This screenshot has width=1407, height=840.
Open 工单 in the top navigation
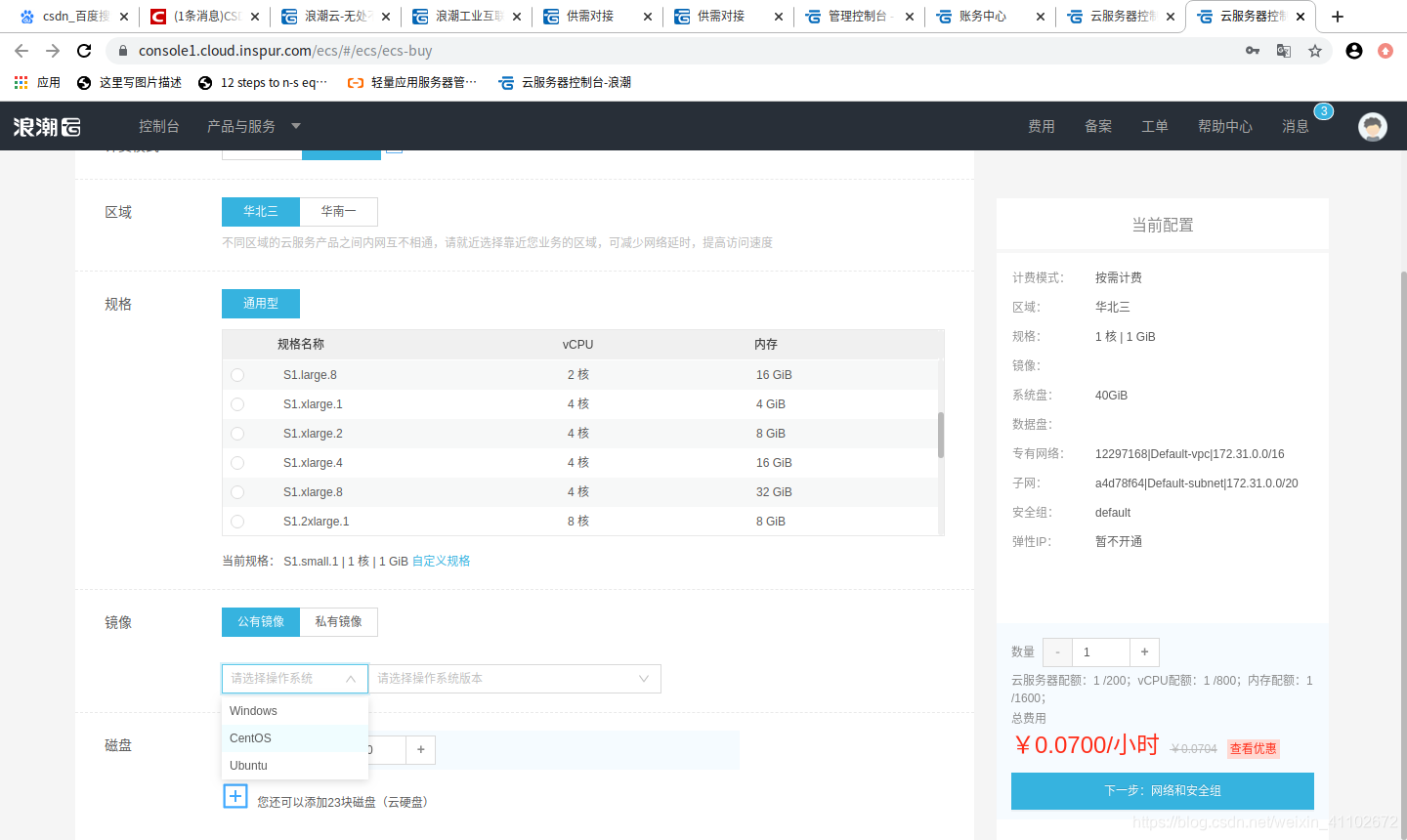click(1155, 127)
